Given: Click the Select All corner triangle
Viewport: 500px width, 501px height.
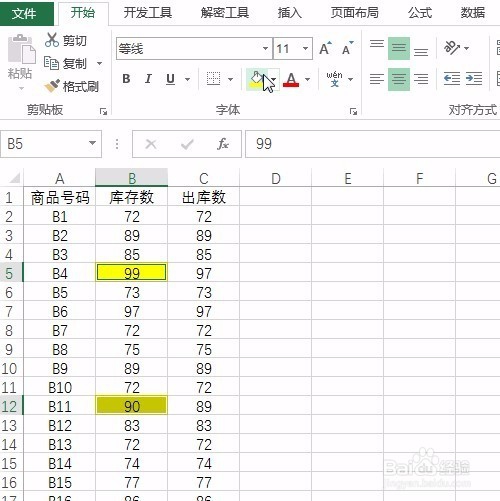Looking at the screenshot, I should 15,178.
